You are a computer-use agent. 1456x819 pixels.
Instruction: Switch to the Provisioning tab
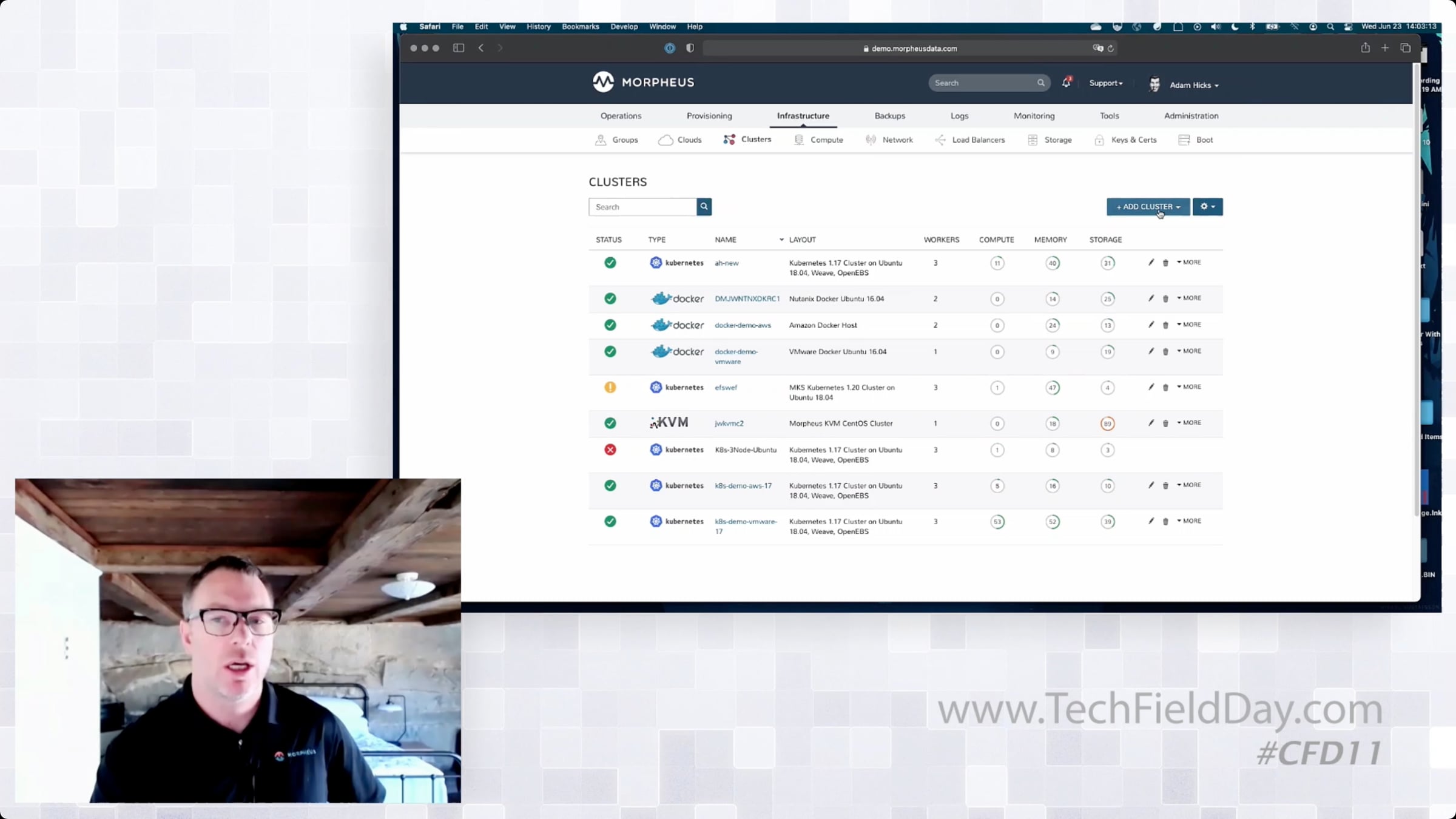click(709, 116)
